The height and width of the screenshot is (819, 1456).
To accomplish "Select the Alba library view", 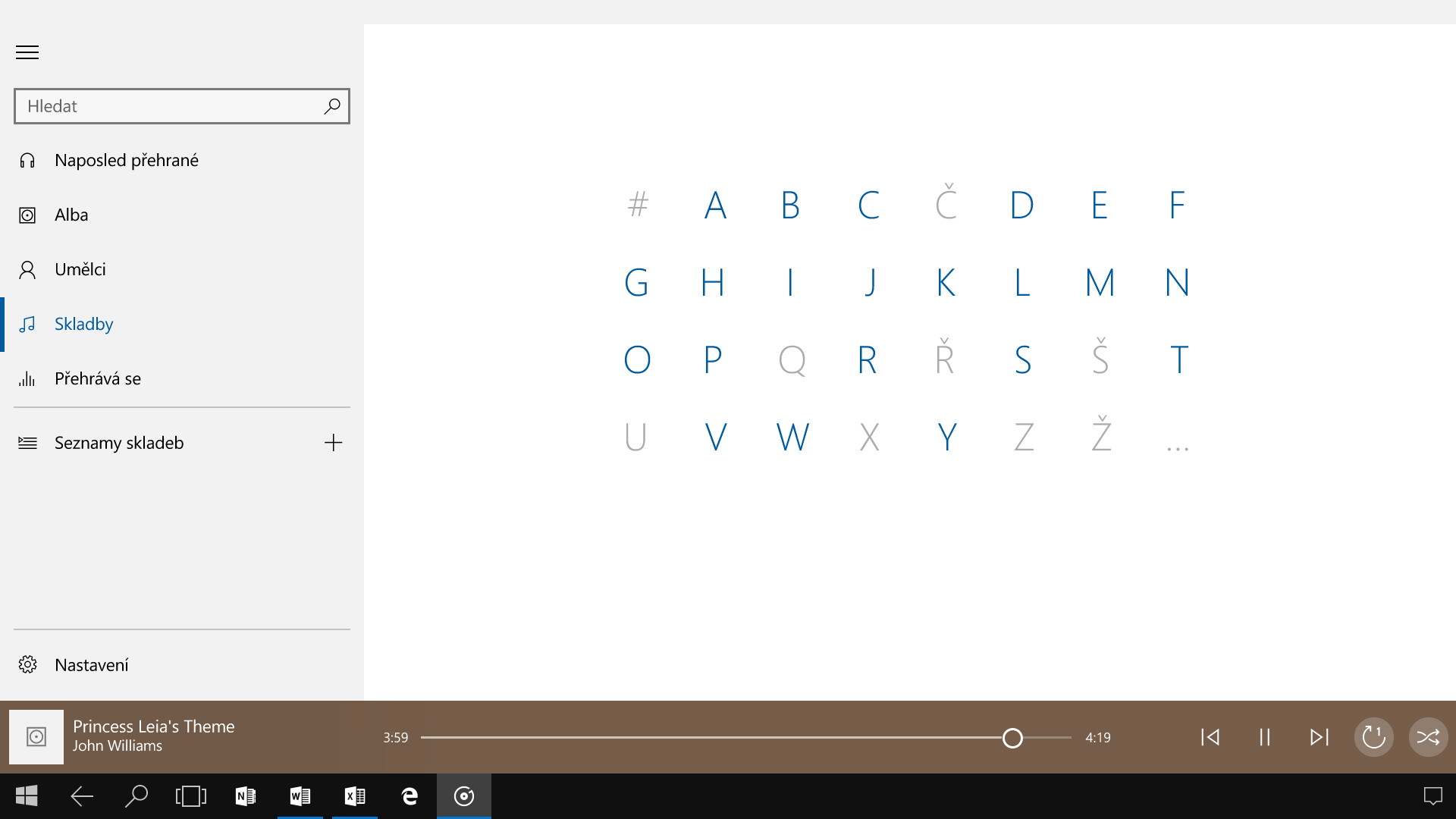I will [x=72, y=215].
